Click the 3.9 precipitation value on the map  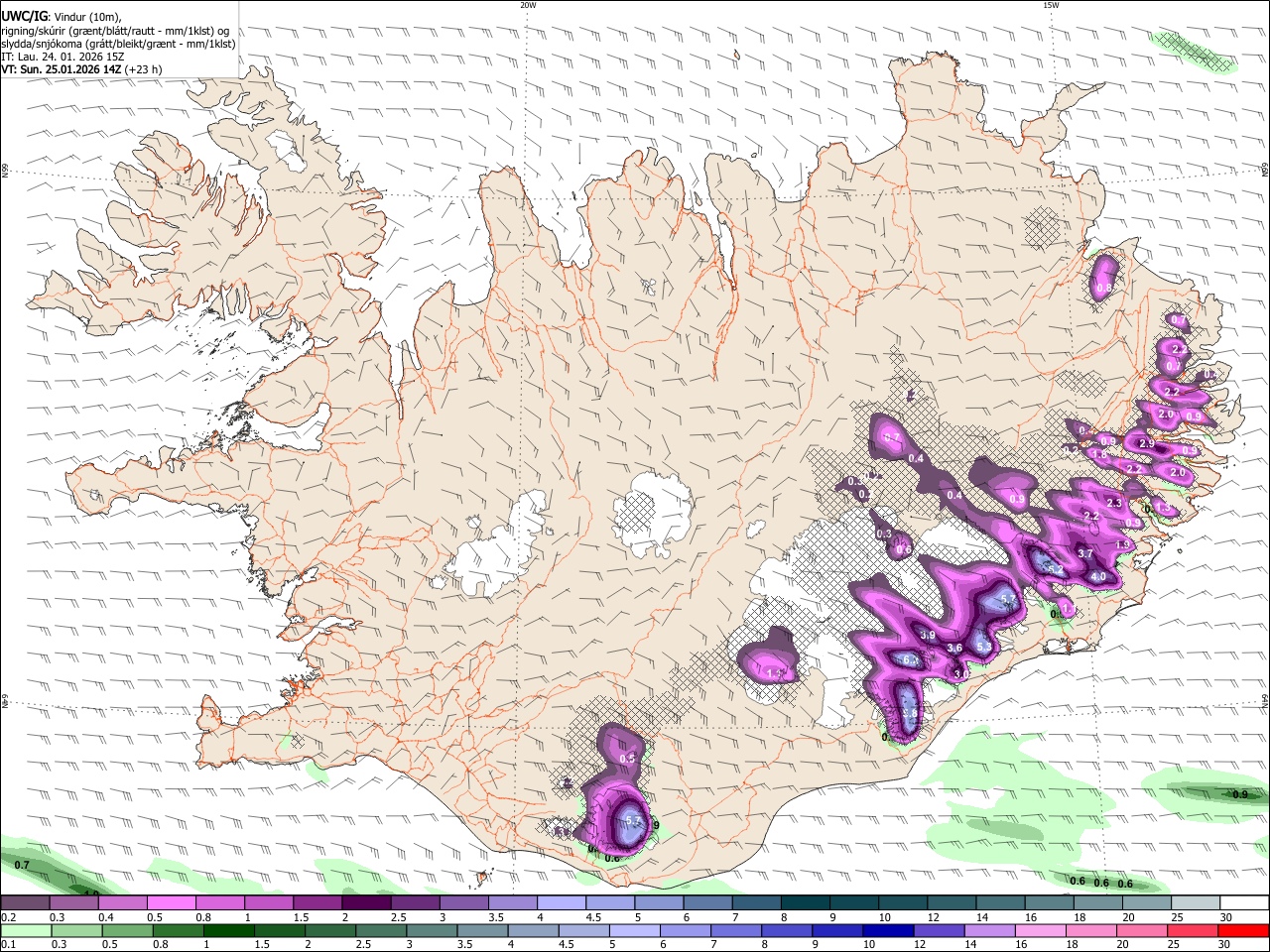[929, 635]
